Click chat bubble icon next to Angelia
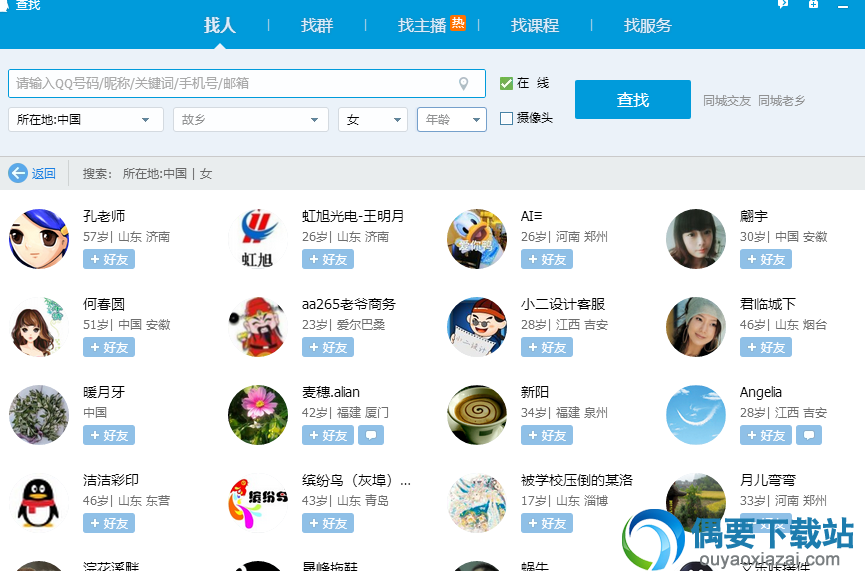Screen dimensions: 865x571 click(x=809, y=435)
